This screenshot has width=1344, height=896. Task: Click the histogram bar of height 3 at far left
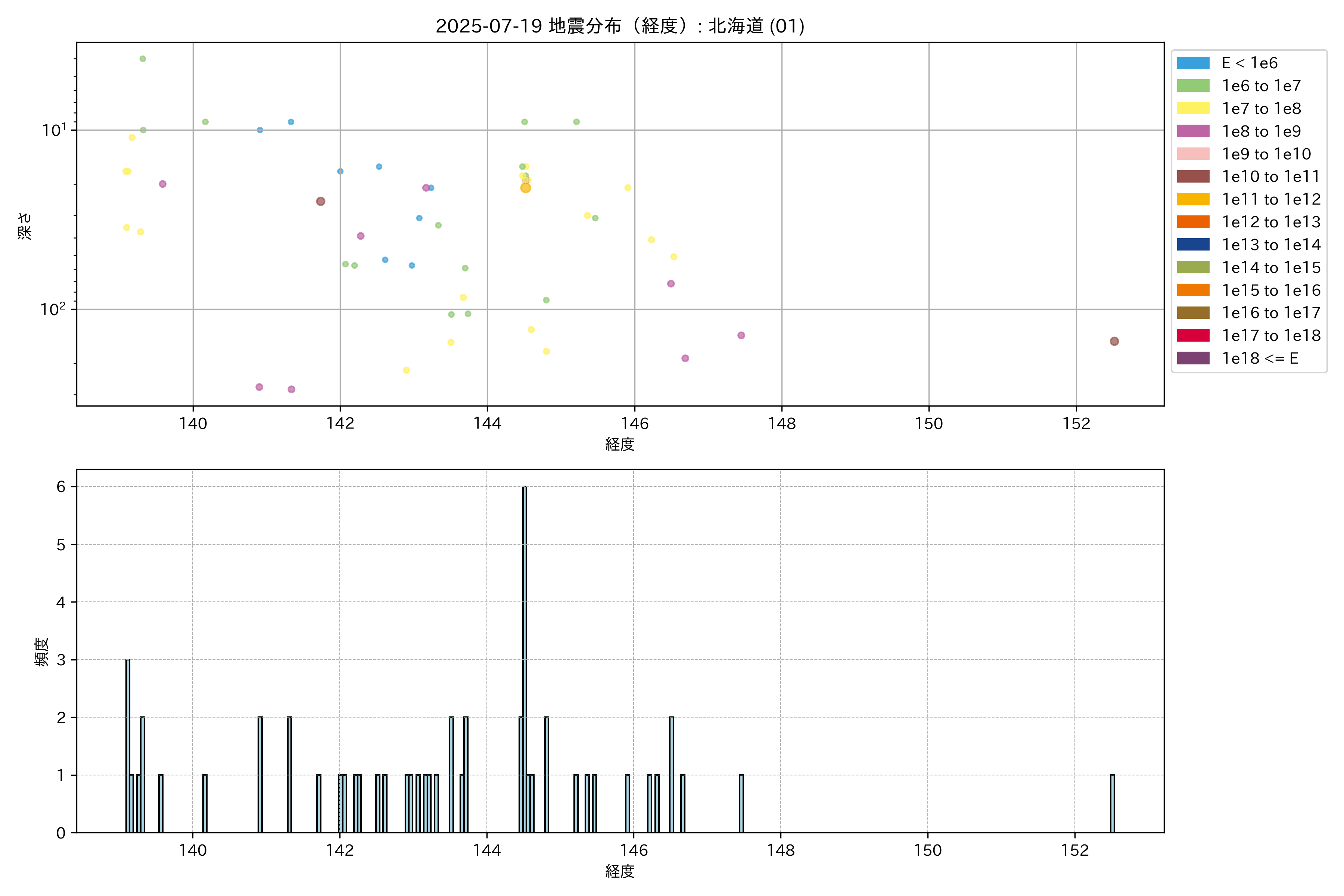click(128, 746)
